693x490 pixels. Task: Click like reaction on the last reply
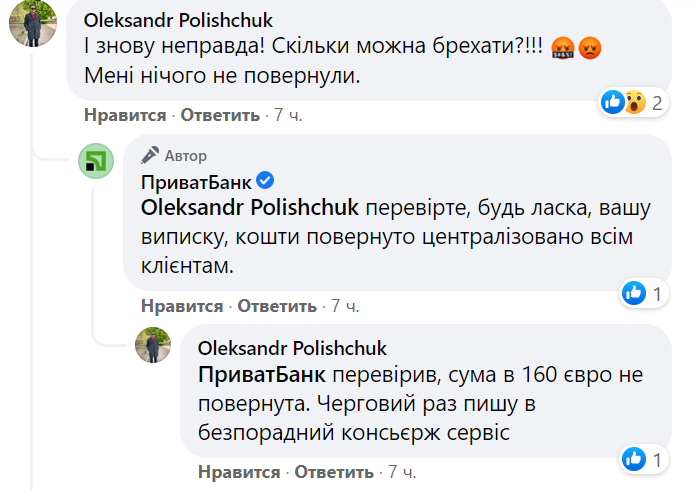pos(643,459)
